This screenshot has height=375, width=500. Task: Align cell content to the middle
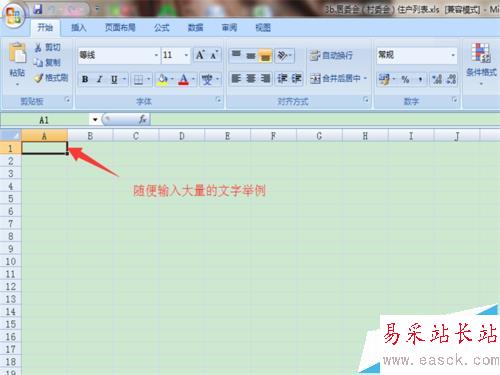tap(251, 55)
